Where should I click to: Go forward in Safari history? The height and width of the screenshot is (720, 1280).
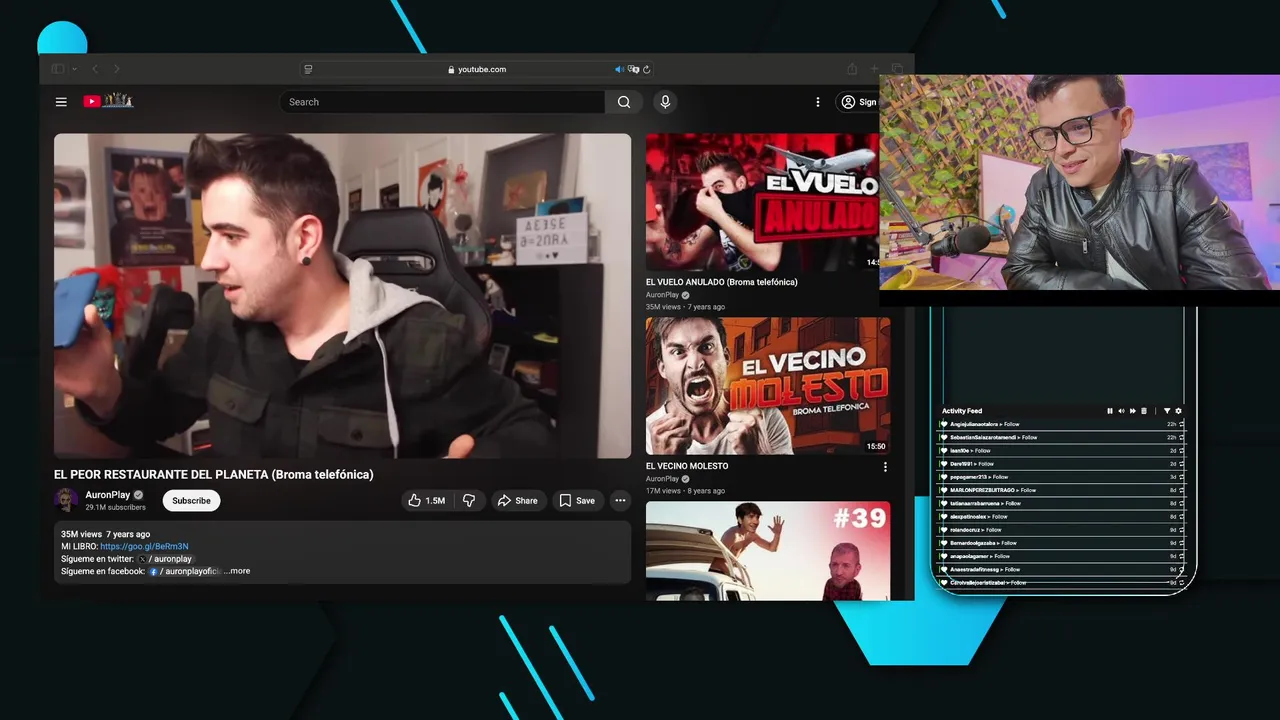tap(117, 69)
